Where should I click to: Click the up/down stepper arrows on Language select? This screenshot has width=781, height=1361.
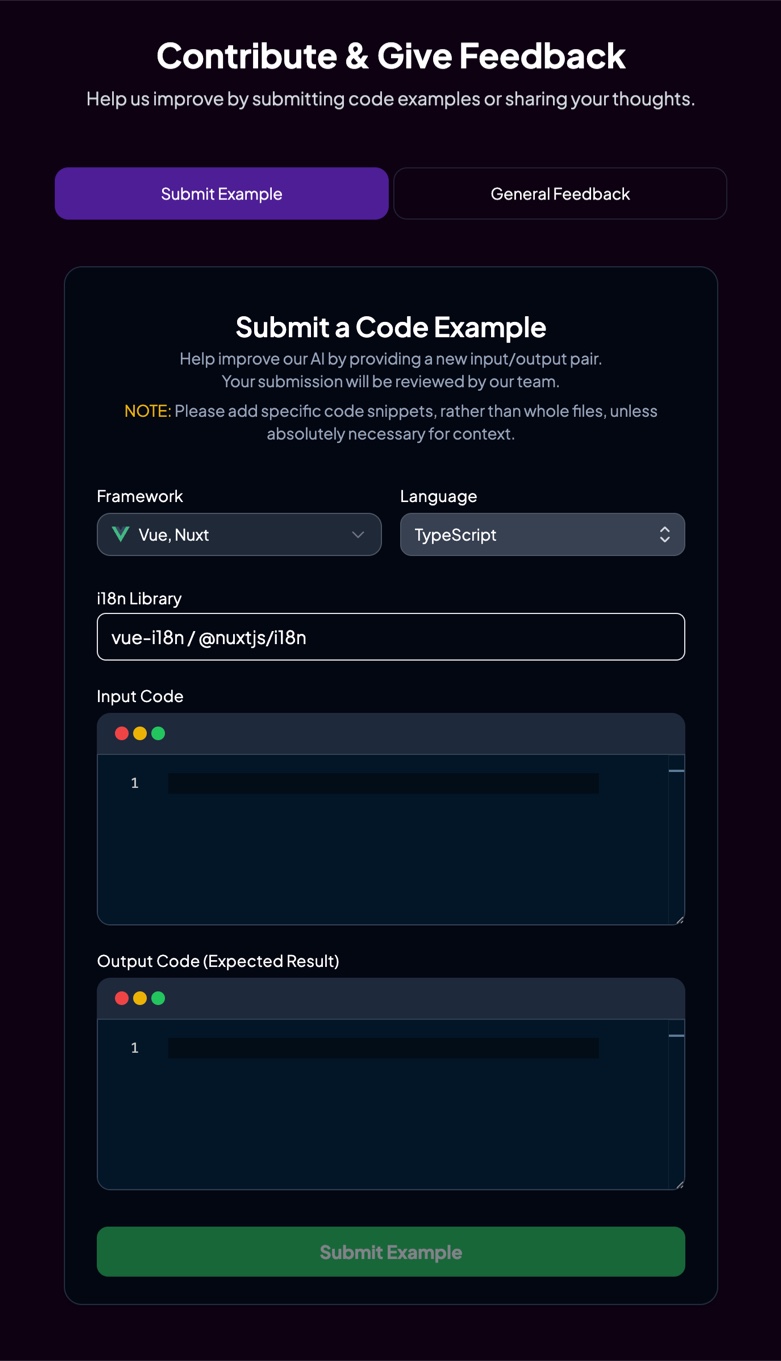click(665, 534)
